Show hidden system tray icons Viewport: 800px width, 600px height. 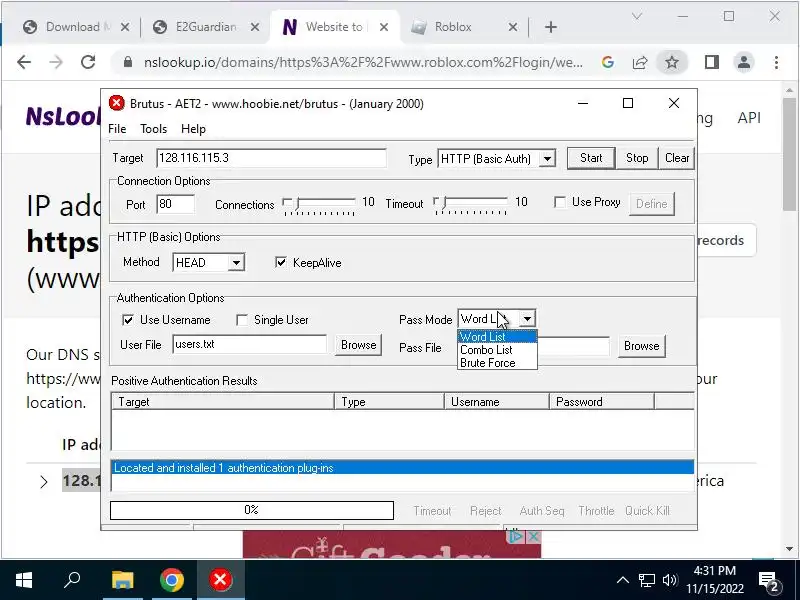622,580
